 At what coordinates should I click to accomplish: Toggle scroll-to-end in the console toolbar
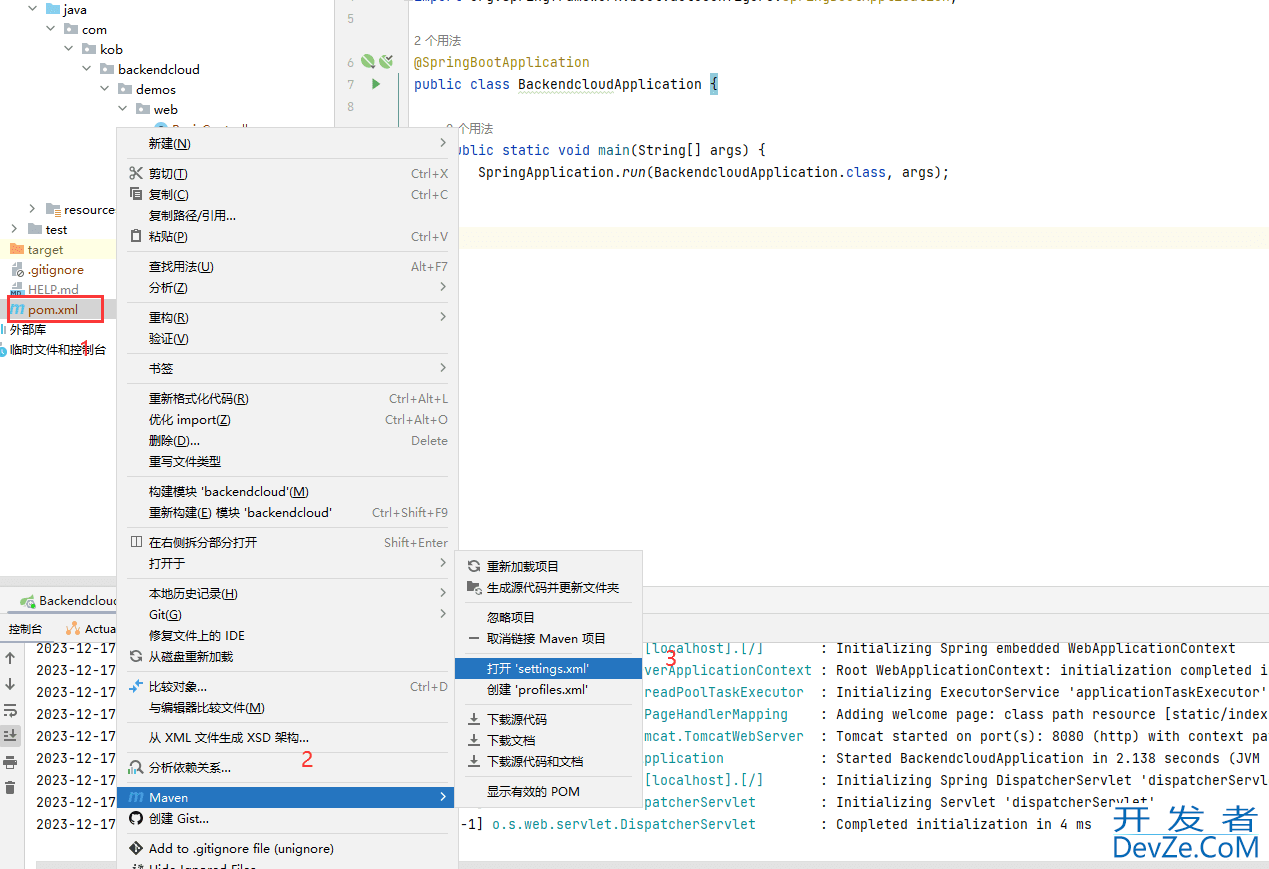coord(10,736)
